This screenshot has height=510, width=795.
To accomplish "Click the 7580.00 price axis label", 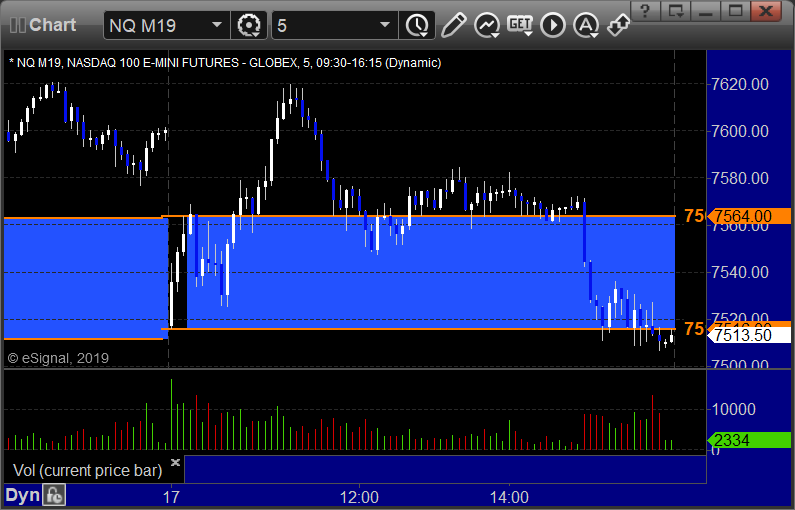I will (x=740, y=178).
